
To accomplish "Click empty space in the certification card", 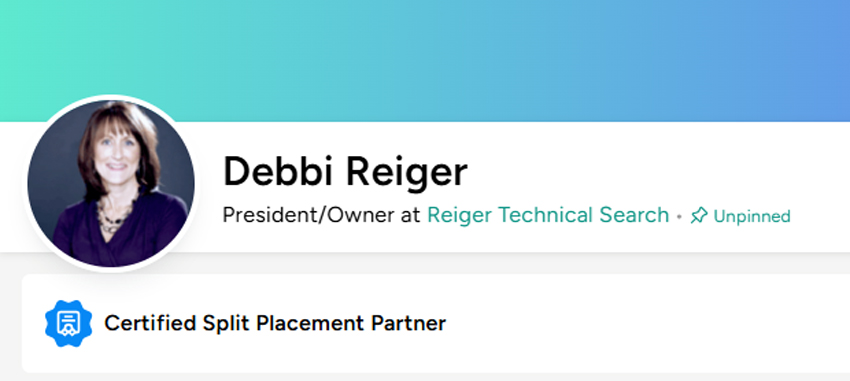I will [x=645, y=324].
